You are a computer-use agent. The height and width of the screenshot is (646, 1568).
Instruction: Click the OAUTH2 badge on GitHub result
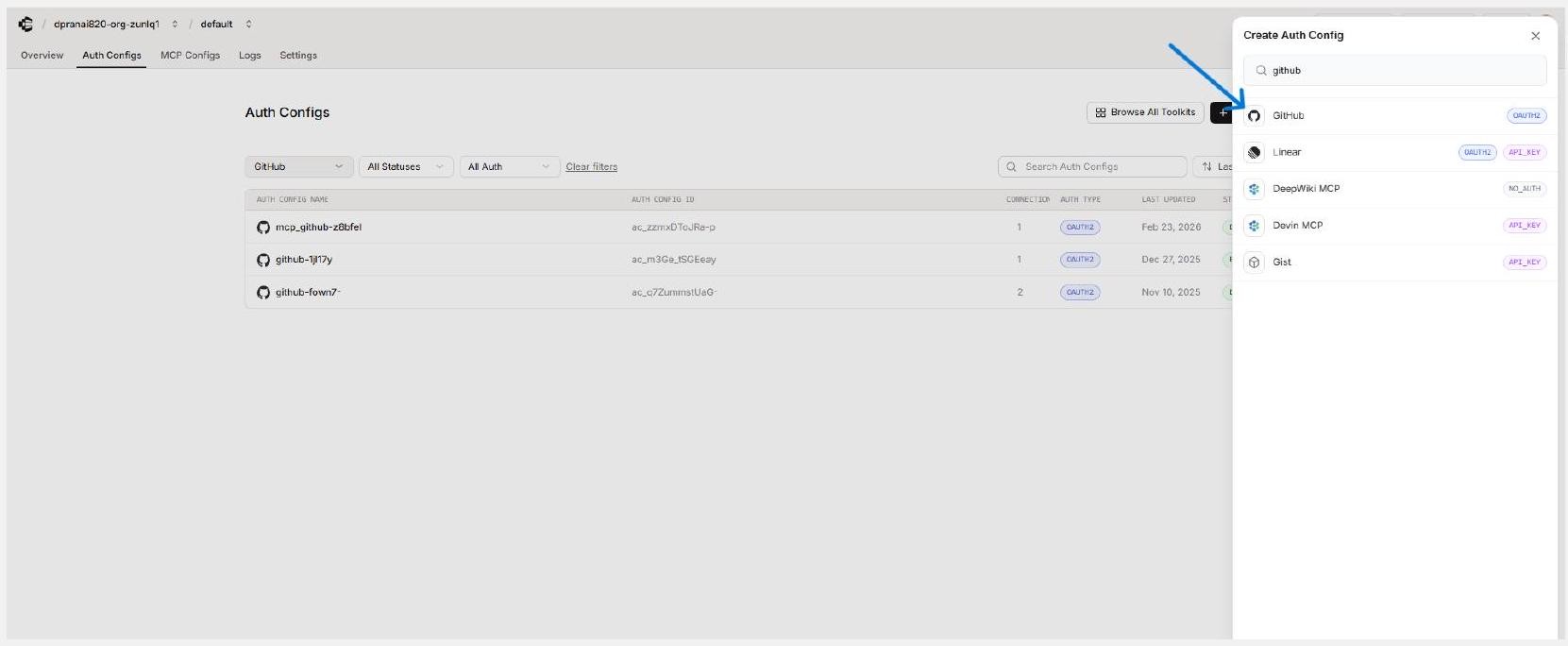tap(1526, 116)
